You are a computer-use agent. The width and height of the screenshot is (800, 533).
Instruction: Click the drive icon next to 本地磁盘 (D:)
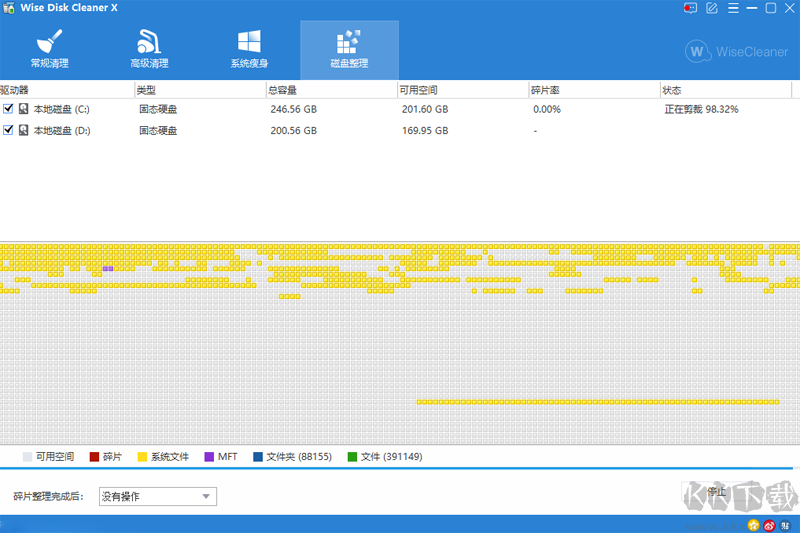point(23,130)
